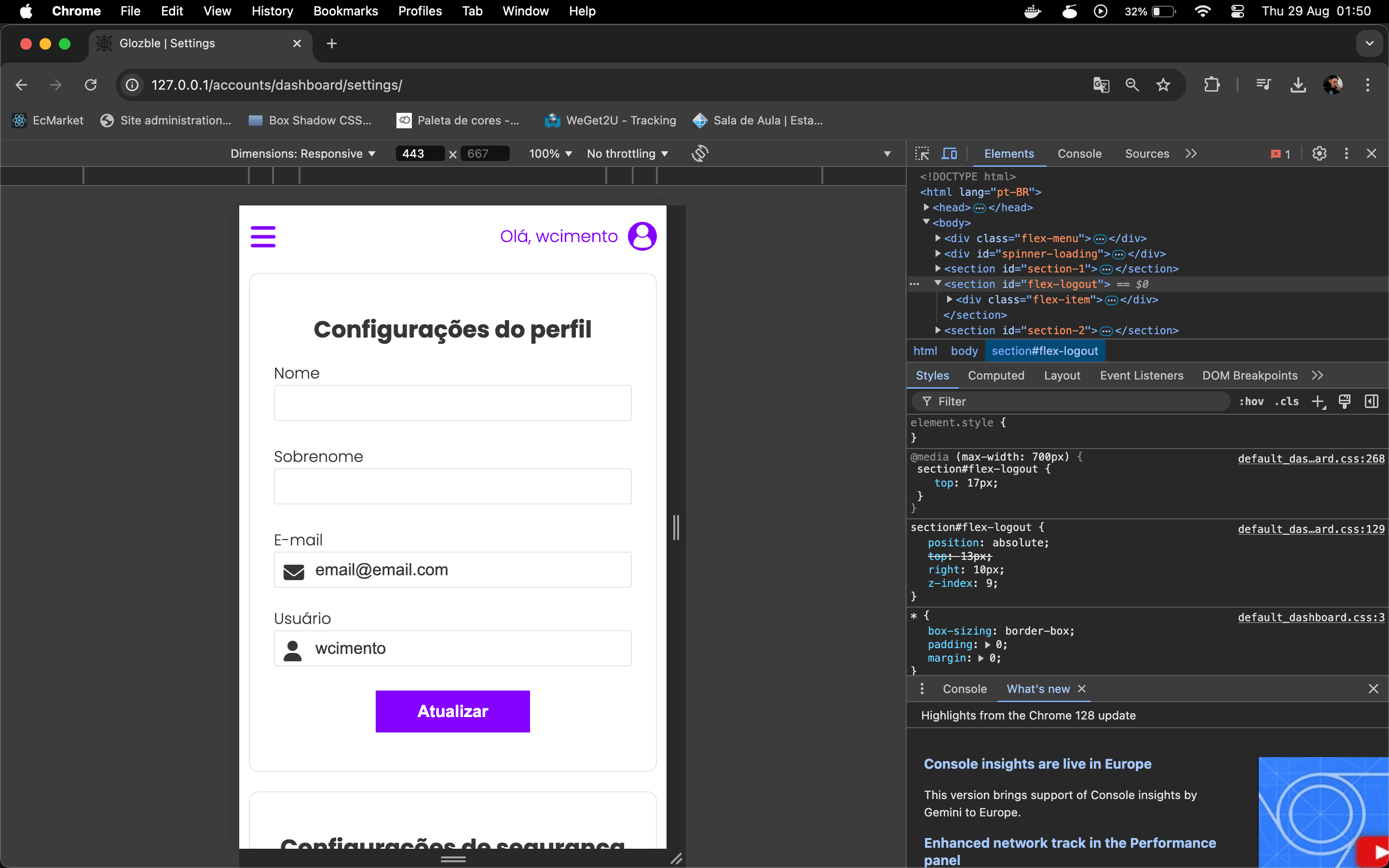Open the Layout tab
1389x868 pixels.
(x=1062, y=376)
